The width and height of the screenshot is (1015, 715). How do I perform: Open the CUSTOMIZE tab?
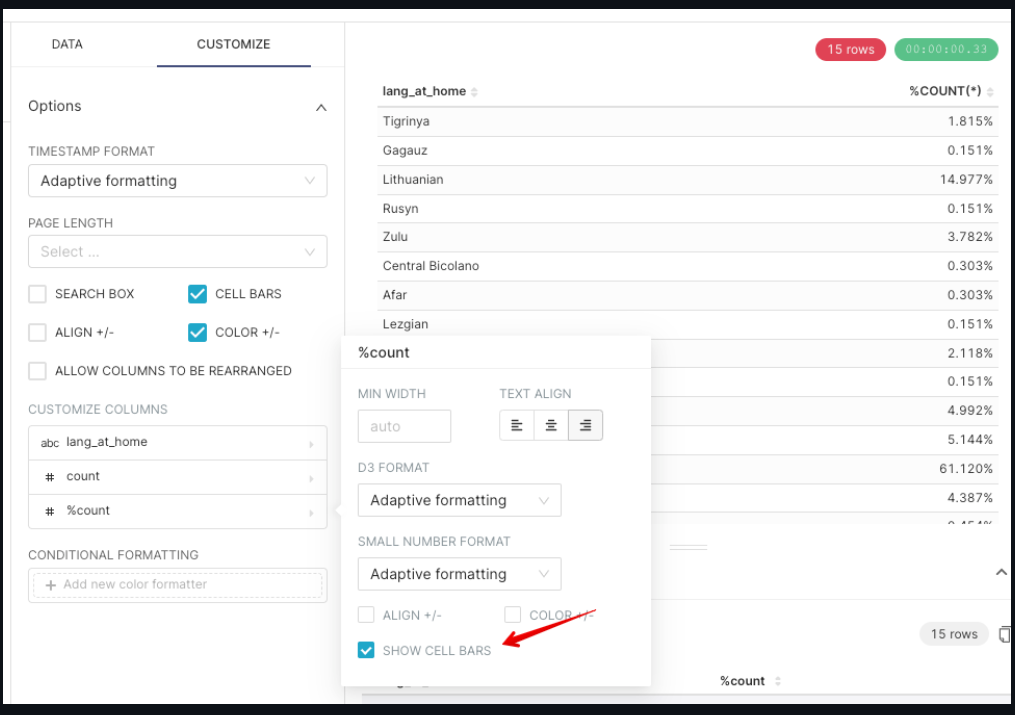(x=233, y=44)
